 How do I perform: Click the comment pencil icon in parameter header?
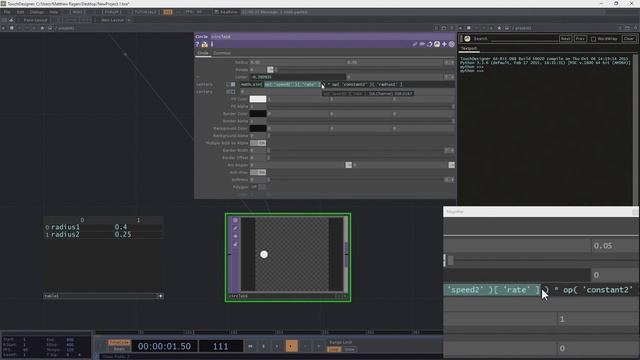pos(415,44)
